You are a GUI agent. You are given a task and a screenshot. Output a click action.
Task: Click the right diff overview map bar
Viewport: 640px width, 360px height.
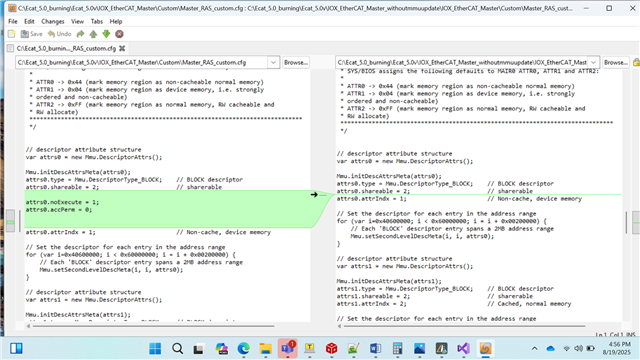(636, 222)
